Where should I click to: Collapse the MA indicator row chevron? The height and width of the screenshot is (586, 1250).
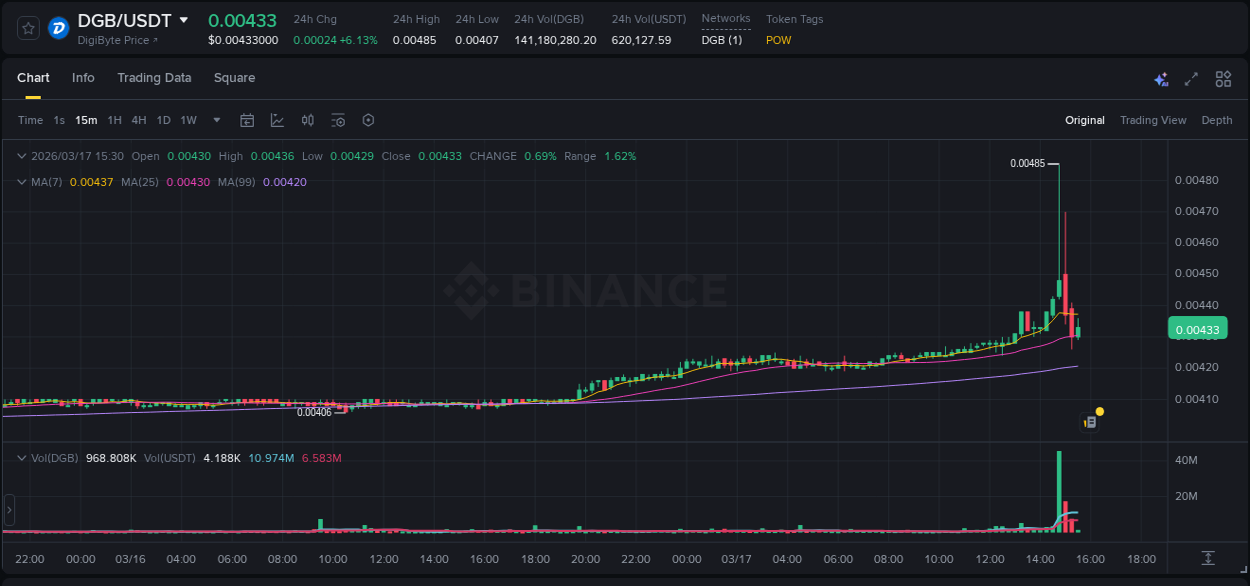tap(21, 182)
